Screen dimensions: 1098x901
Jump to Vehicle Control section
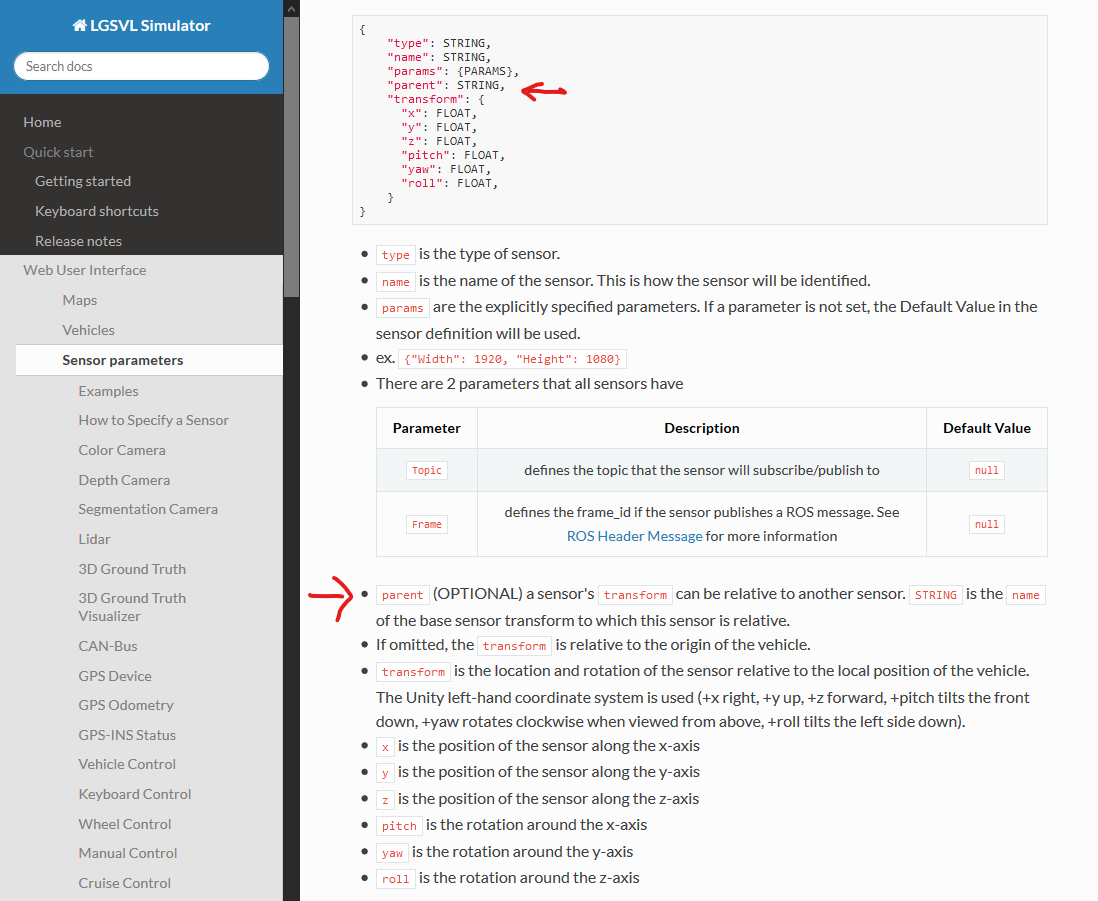click(127, 764)
